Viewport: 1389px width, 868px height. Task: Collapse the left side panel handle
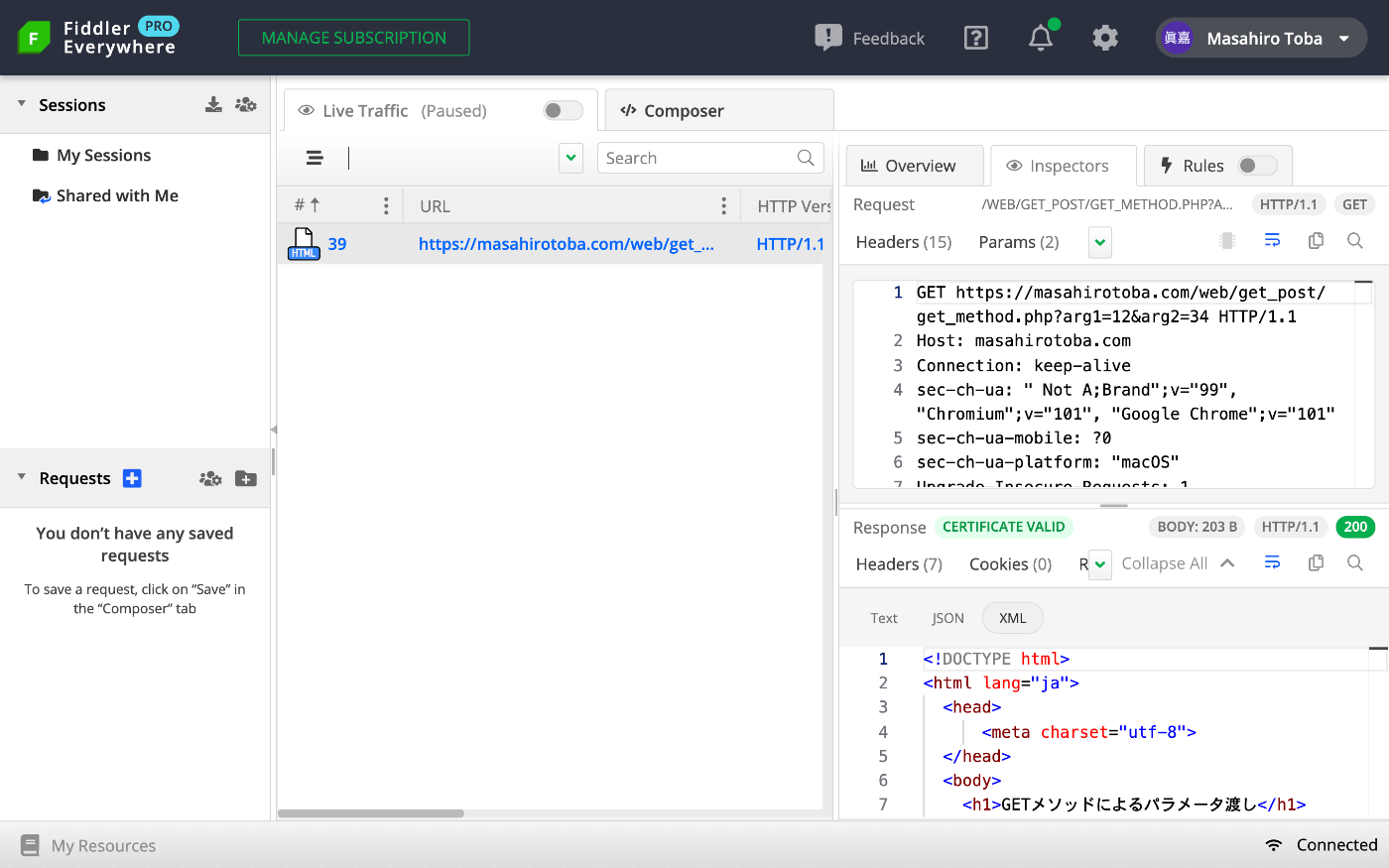[273, 430]
